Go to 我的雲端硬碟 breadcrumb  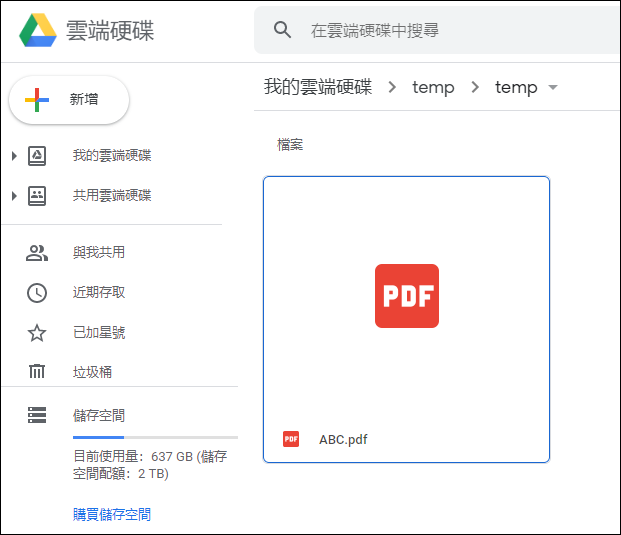click(x=318, y=87)
